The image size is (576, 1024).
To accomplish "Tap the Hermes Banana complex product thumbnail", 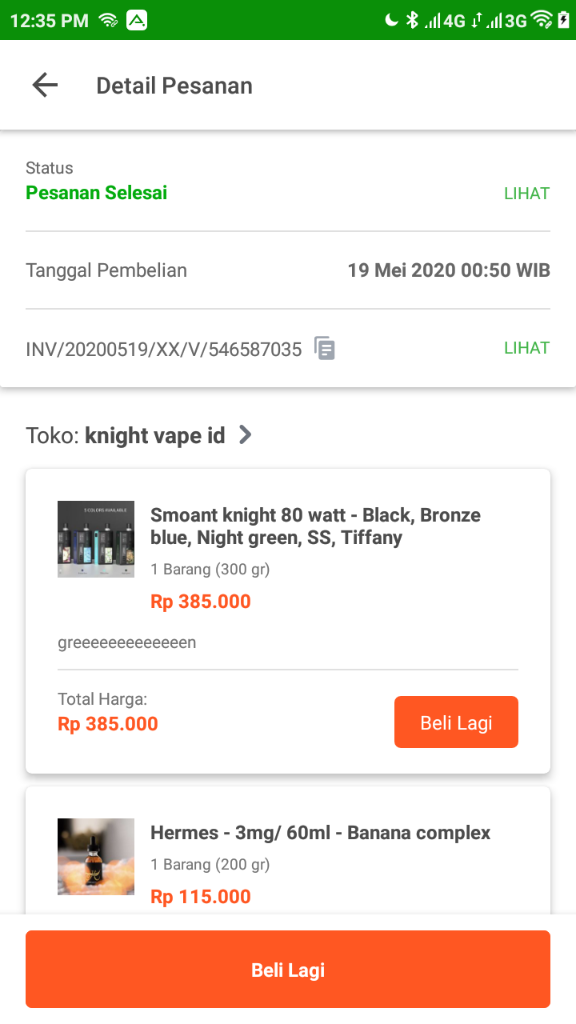I will pos(96,857).
